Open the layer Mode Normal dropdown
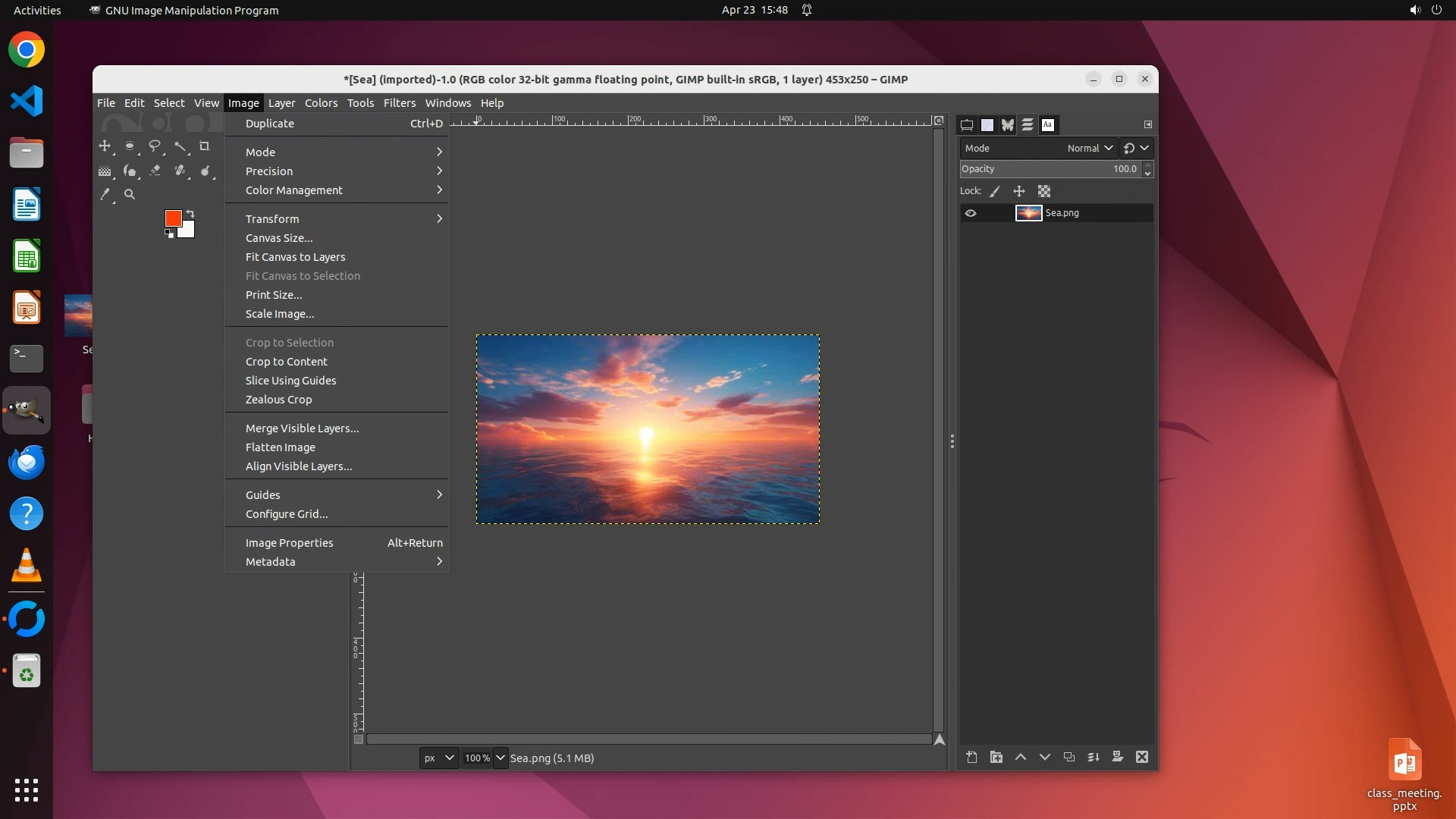Viewport: 1456px width, 819px height. [x=1090, y=149]
